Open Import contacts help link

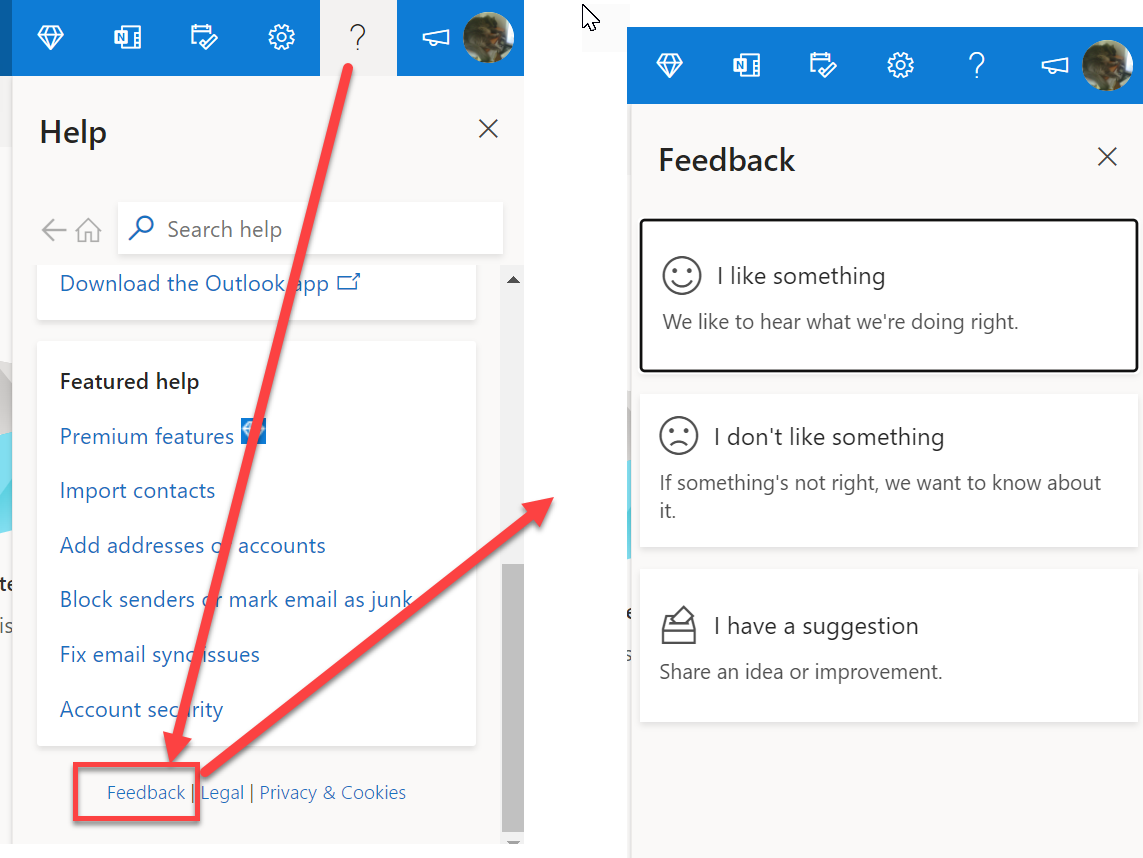click(137, 491)
